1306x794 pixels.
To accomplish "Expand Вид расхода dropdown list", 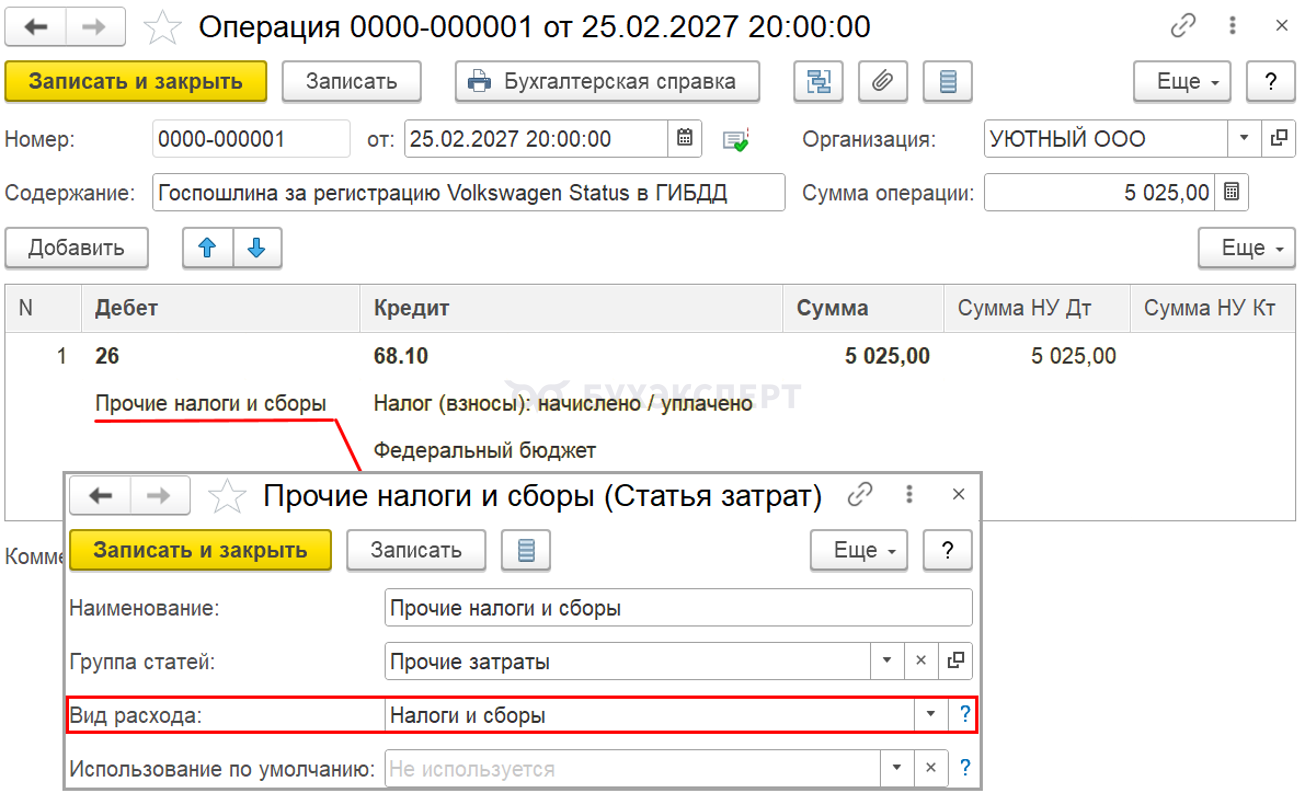I will pos(930,714).
